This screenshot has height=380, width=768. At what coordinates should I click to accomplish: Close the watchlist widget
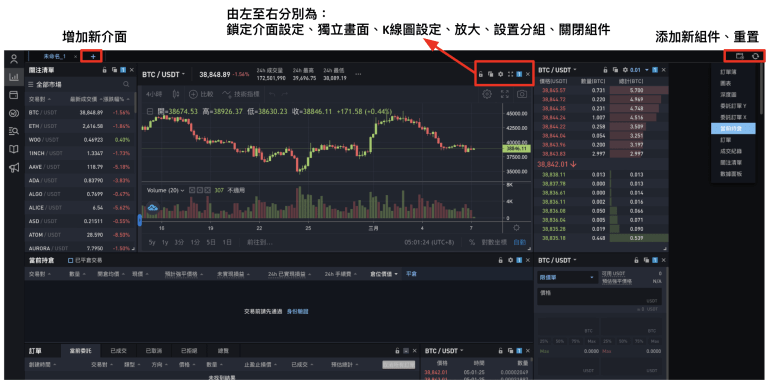[132, 70]
